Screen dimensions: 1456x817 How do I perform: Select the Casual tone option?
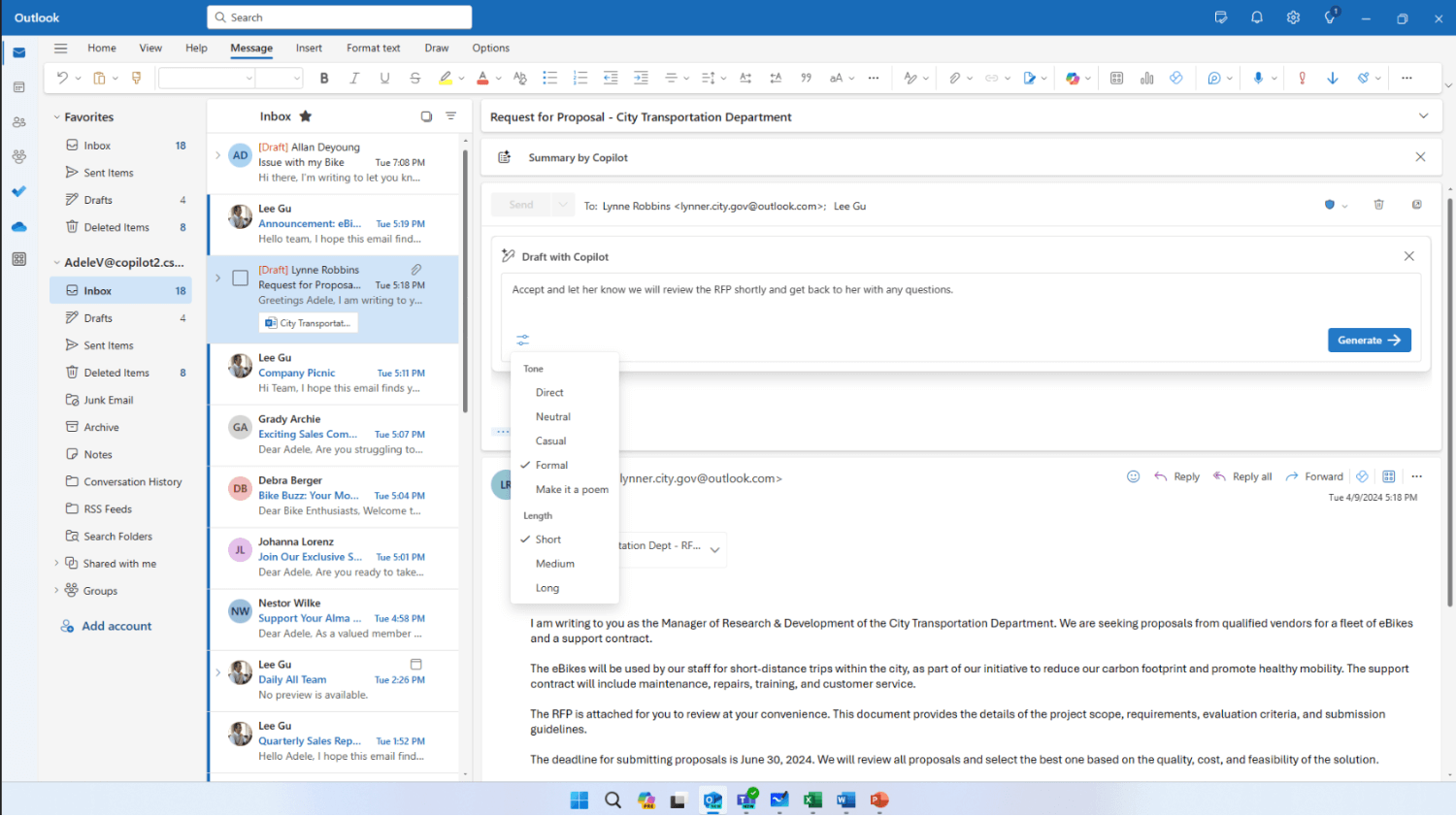550,441
